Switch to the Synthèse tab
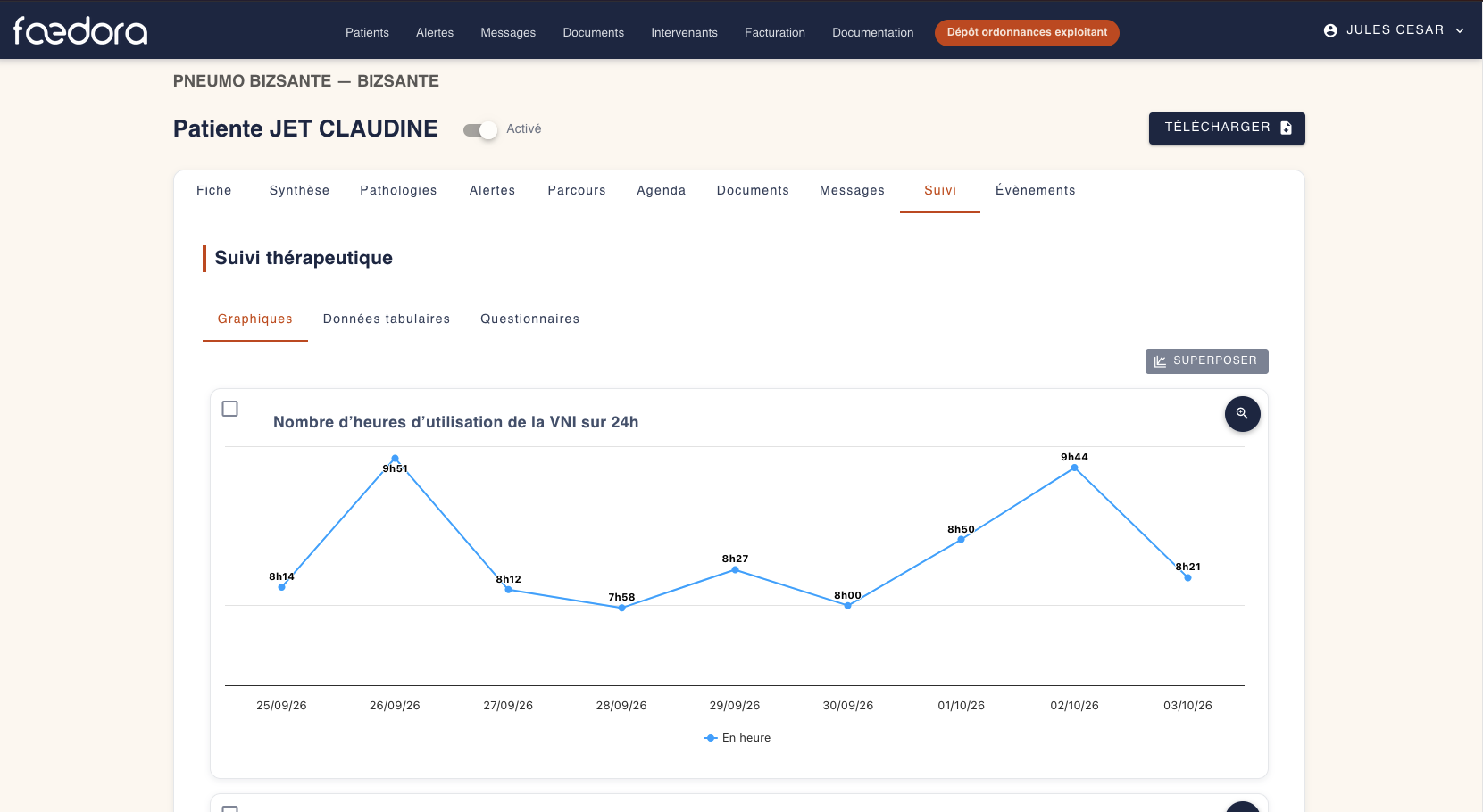This screenshot has height=812, width=1483. (x=299, y=191)
